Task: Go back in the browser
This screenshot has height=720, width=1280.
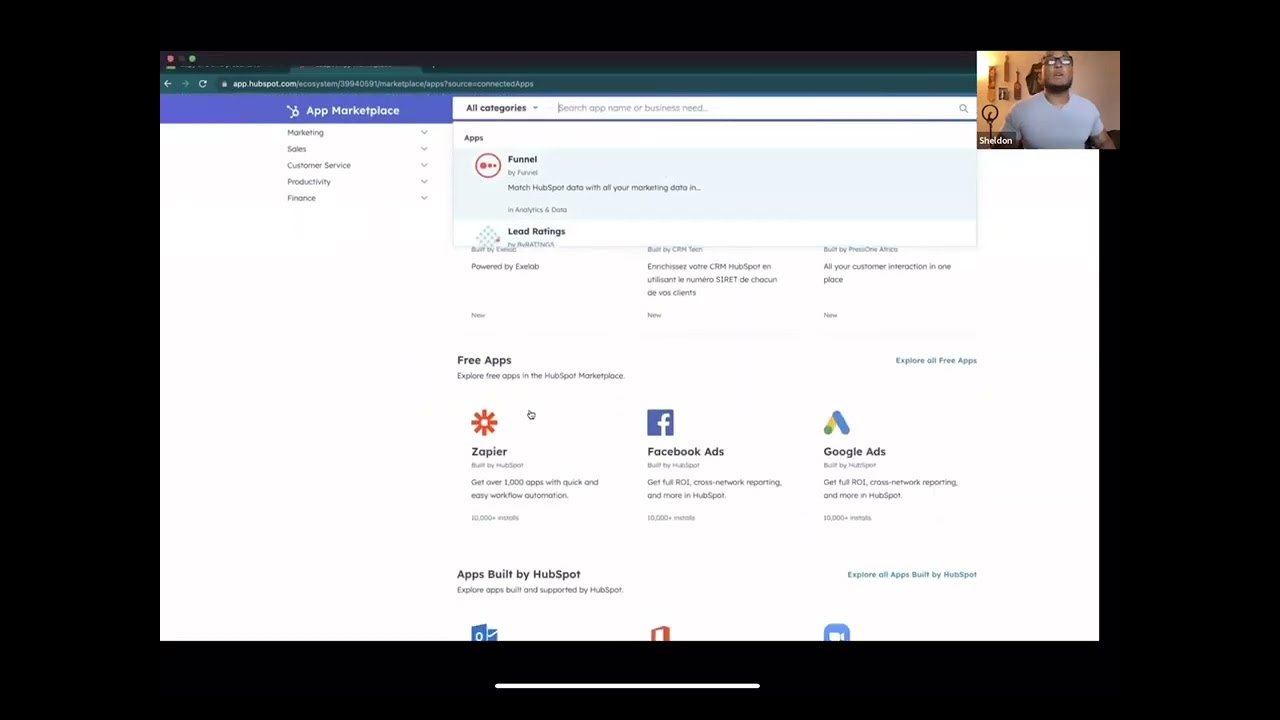Action: 168,84
